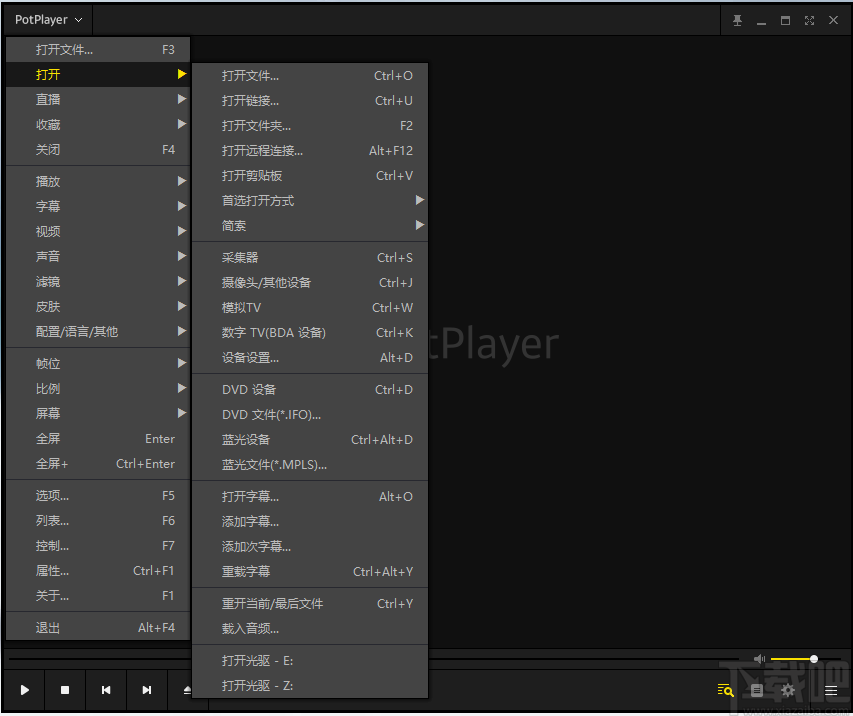
Task: Open the control menu via the list icon
Action: (x=830, y=690)
